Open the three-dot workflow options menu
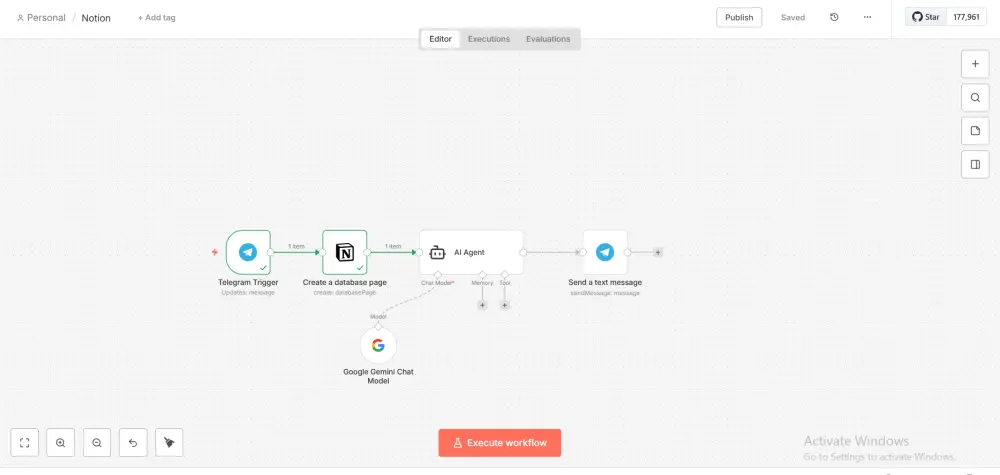Image resolution: width=1000 pixels, height=475 pixels. (867, 17)
